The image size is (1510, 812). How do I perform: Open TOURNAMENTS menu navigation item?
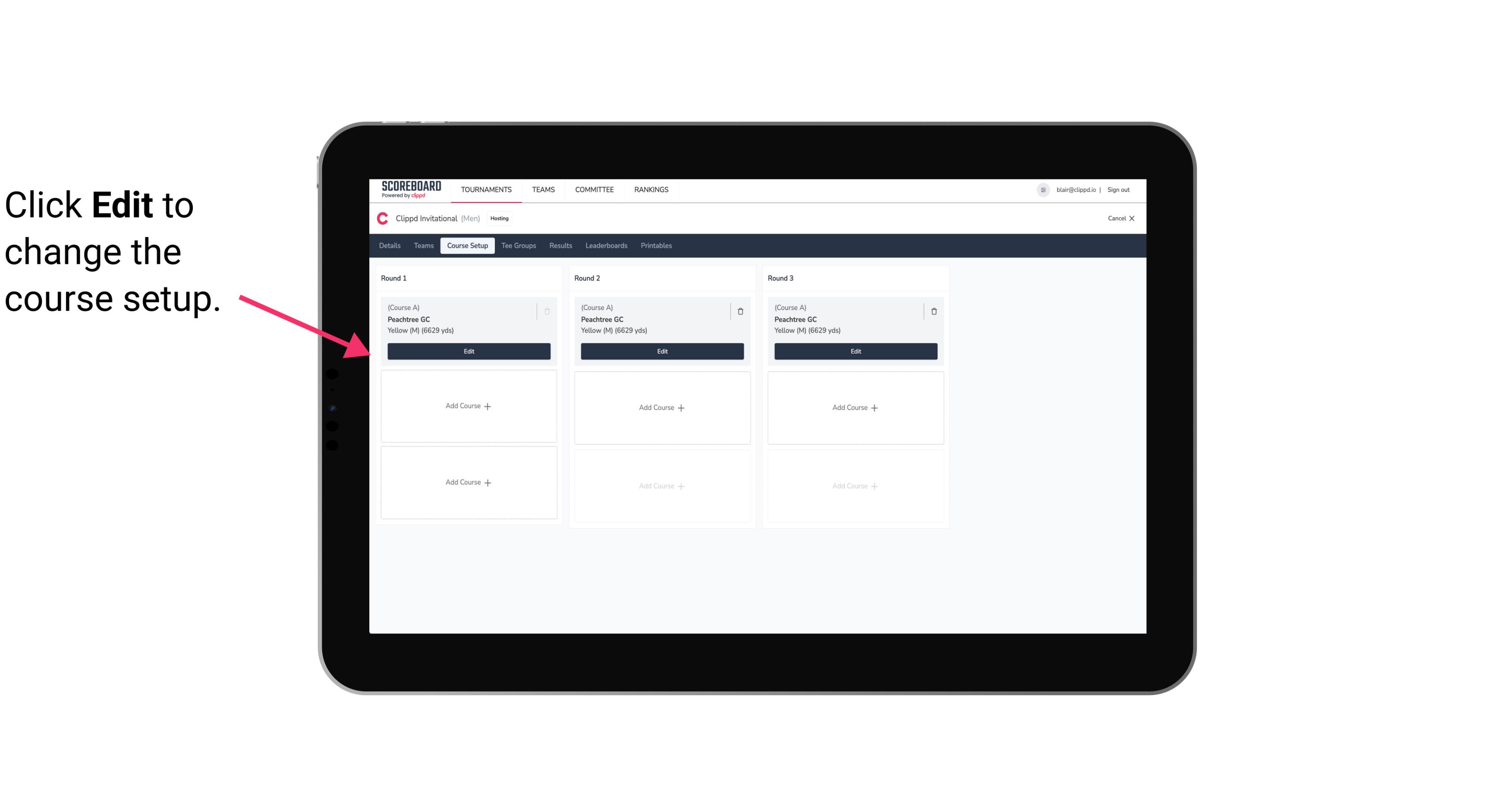pos(487,189)
